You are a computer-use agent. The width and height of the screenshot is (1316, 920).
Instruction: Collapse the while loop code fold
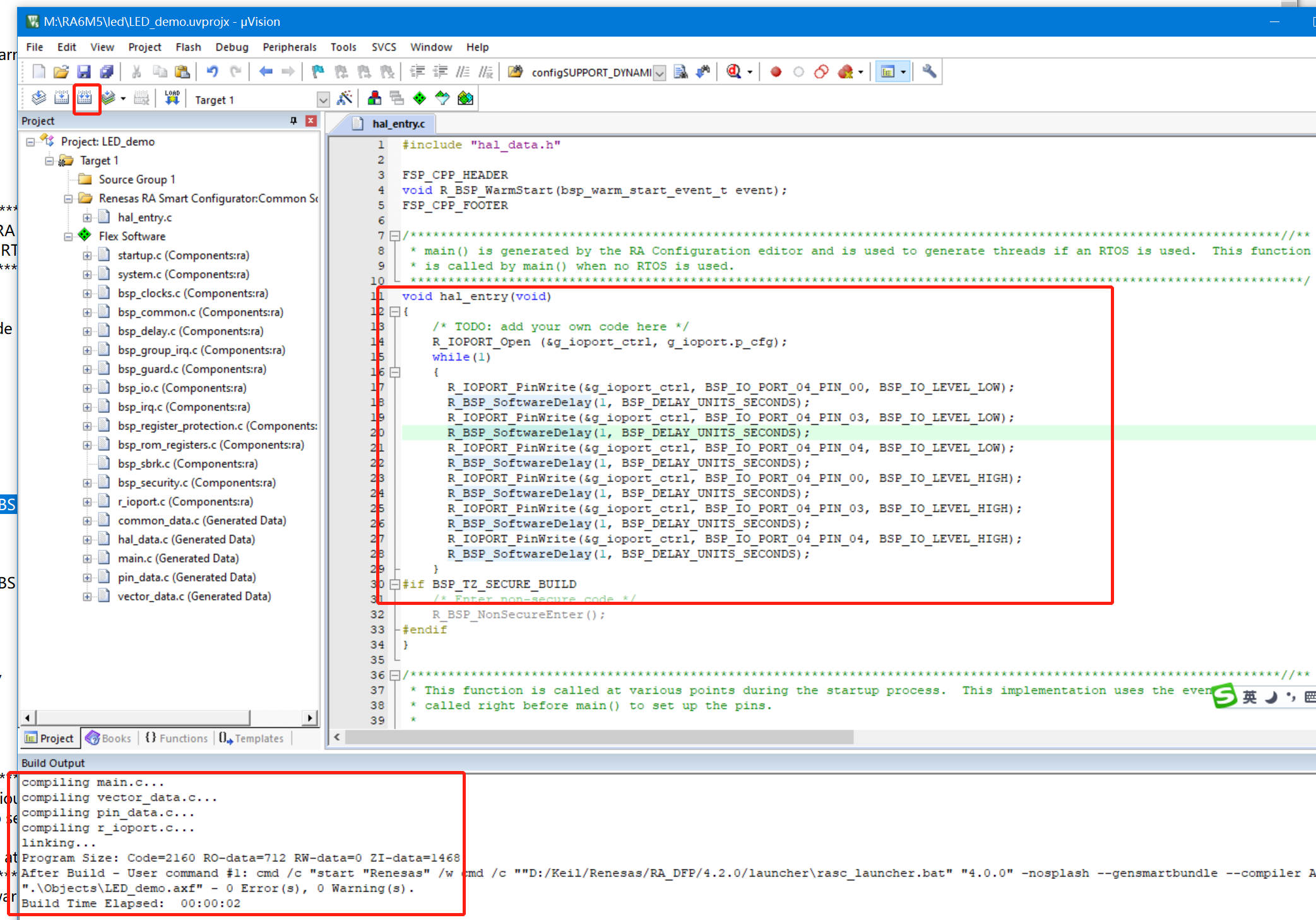(395, 373)
